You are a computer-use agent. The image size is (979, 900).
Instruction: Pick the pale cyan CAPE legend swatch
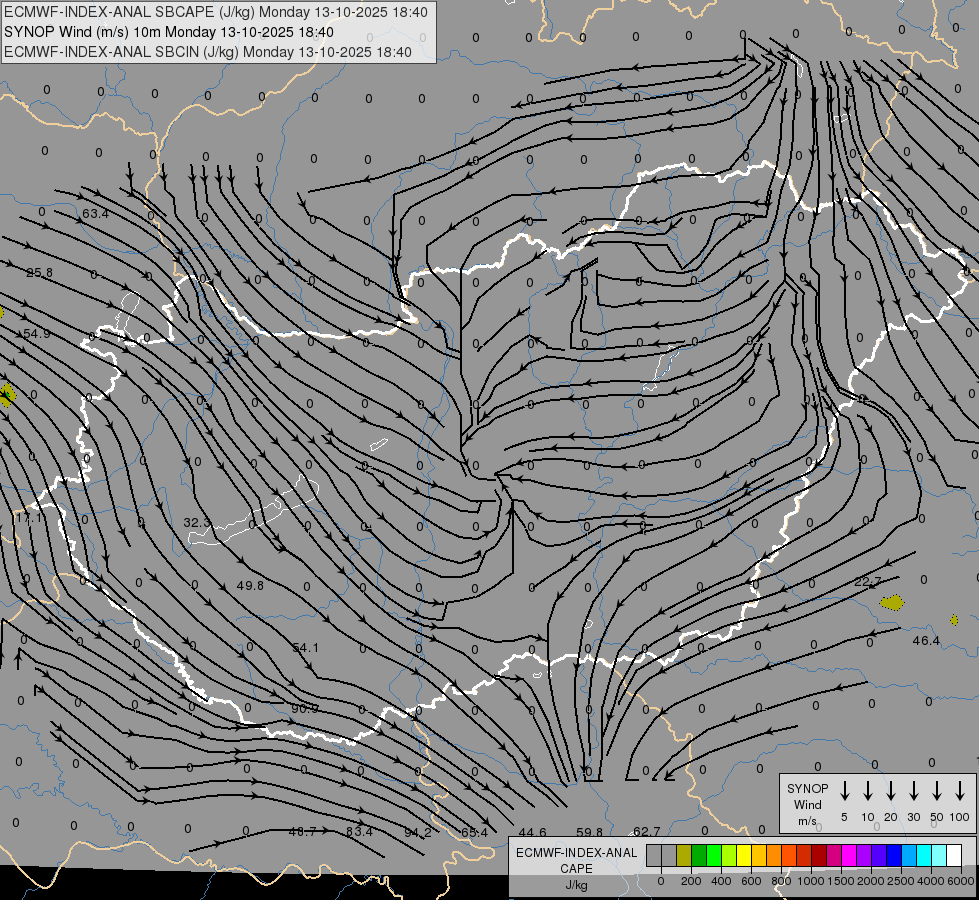[940, 855]
